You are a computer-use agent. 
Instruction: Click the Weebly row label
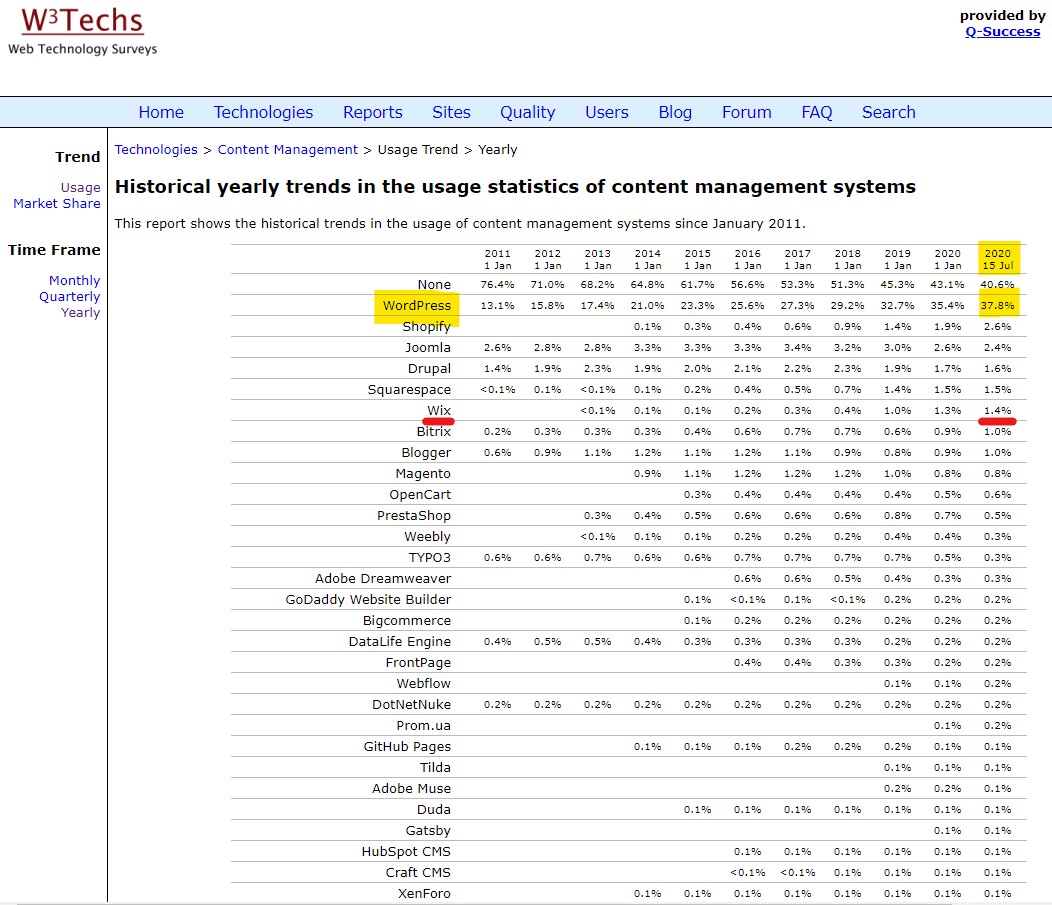(427, 537)
